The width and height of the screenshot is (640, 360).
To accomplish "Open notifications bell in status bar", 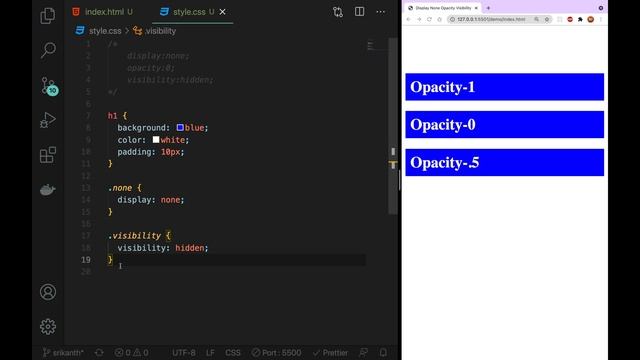I will click(x=383, y=353).
